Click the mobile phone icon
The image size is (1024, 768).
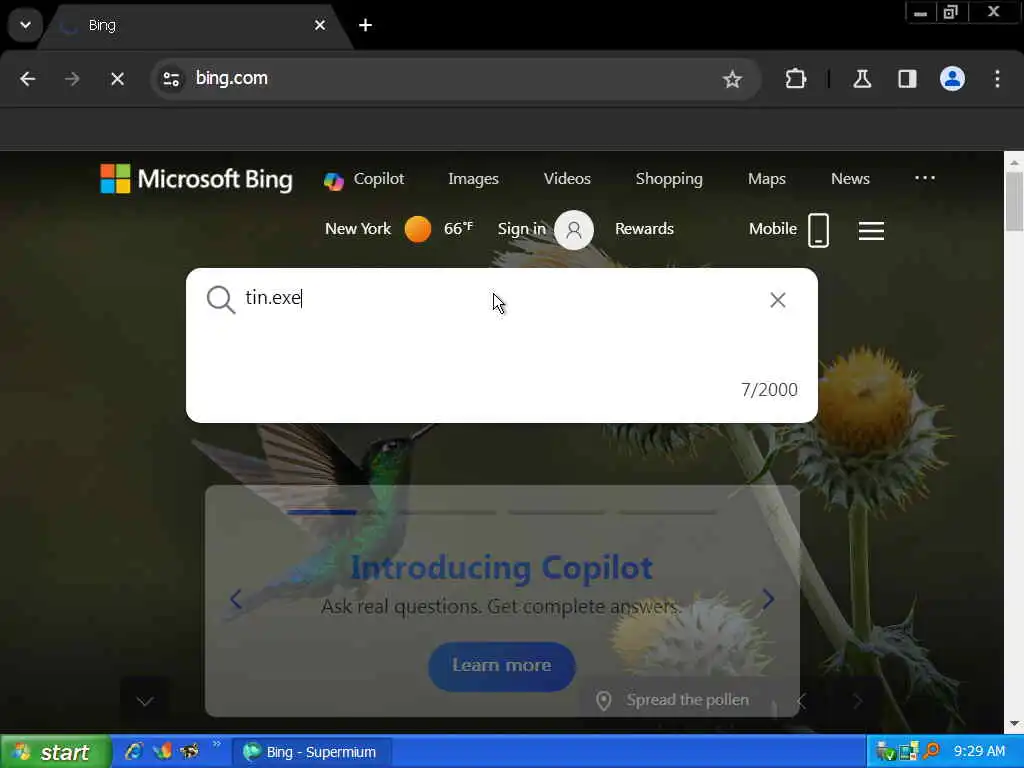[x=818, y=231]
